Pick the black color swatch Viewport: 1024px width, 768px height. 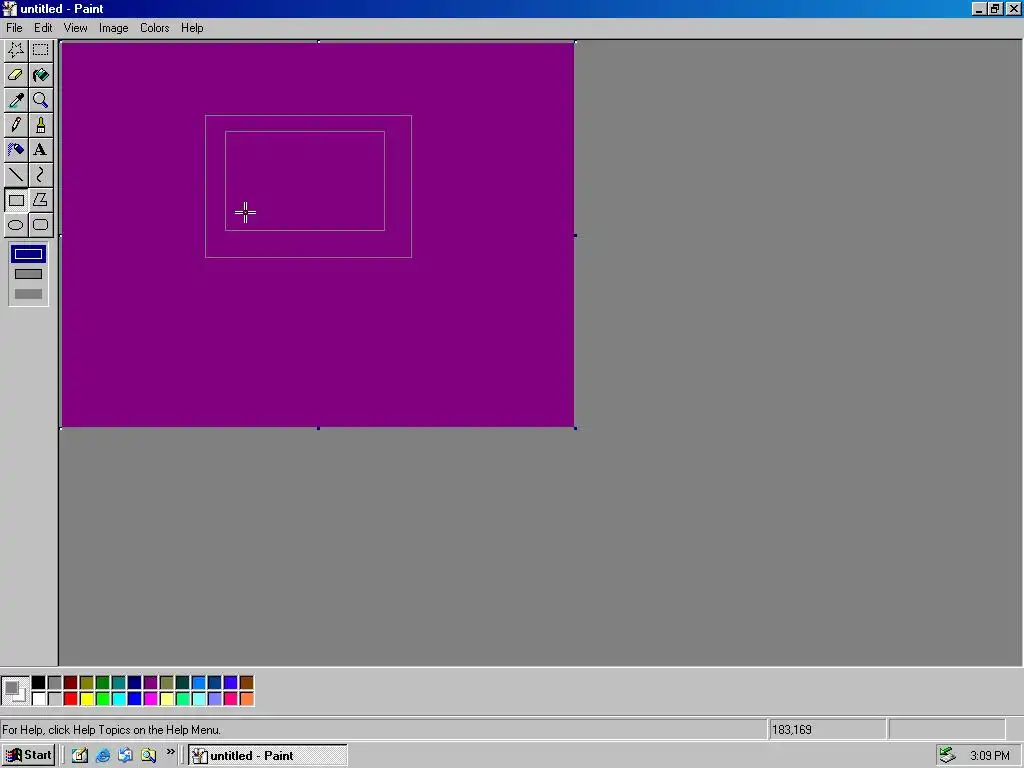pos(39,683)
